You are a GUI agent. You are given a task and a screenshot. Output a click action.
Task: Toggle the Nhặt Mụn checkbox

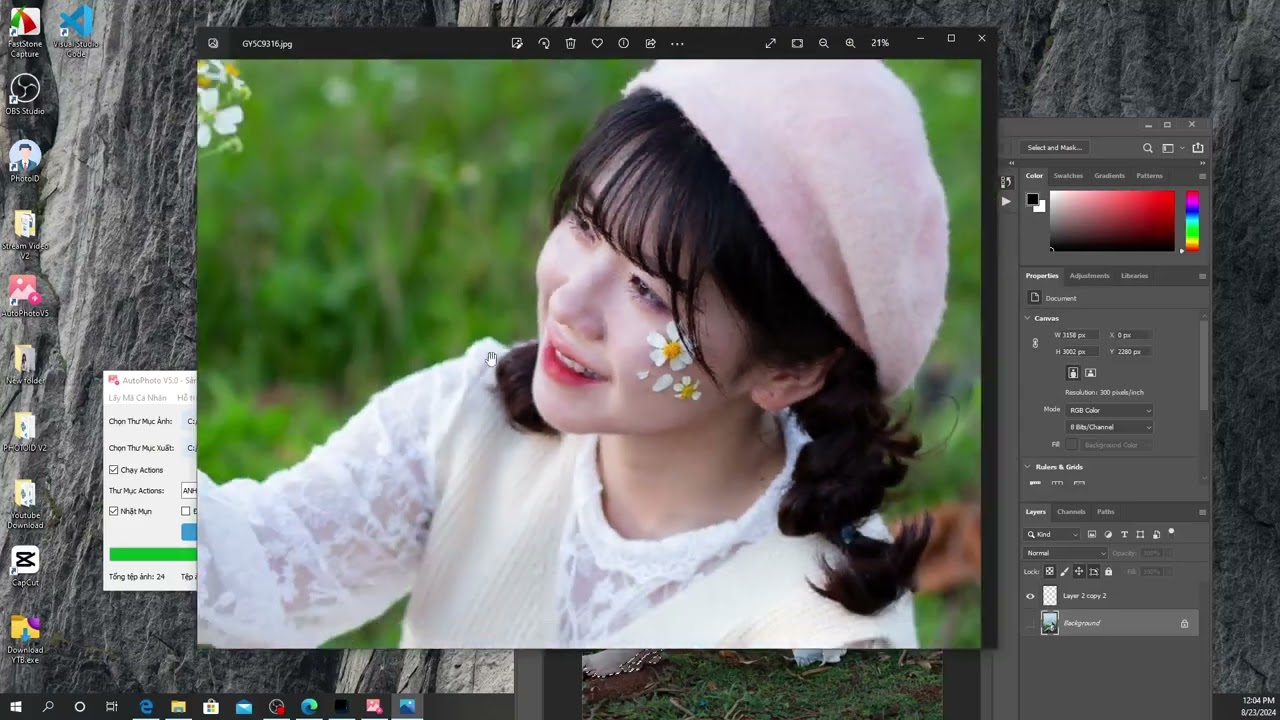click(114, 511)
